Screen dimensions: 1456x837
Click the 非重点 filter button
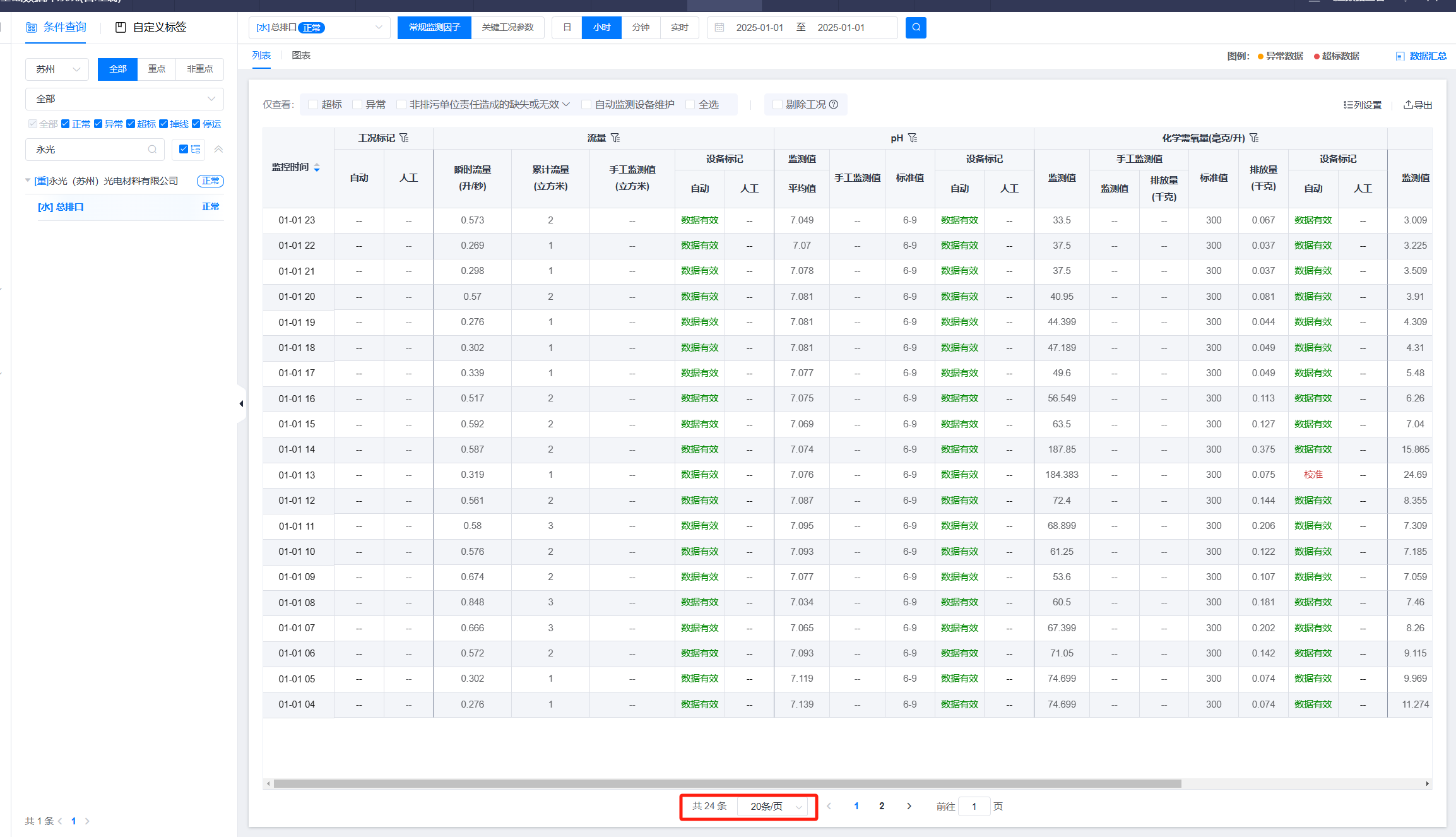[199, 69]
